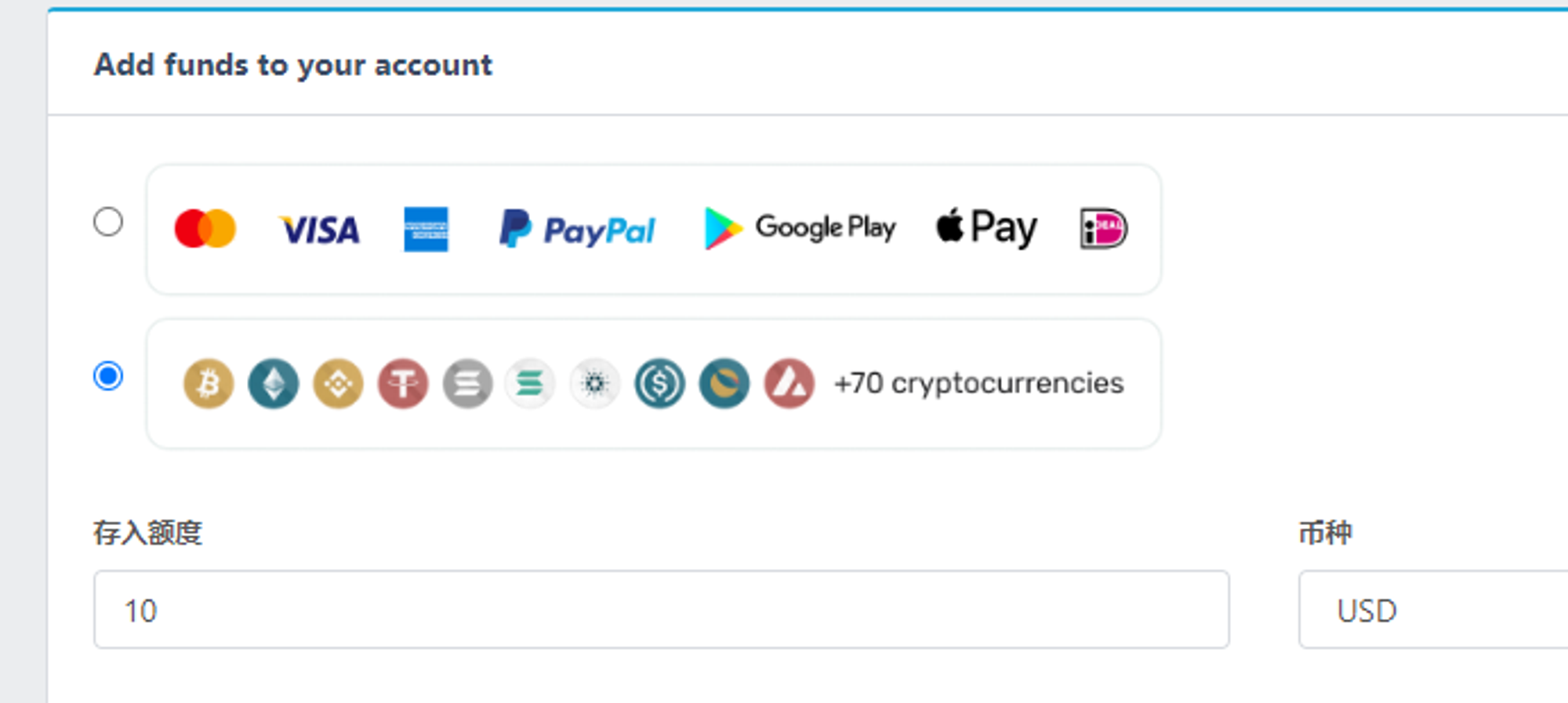Click the VISA logo
The height and width of the screenshot is (703, 1568).
(319, 230)
